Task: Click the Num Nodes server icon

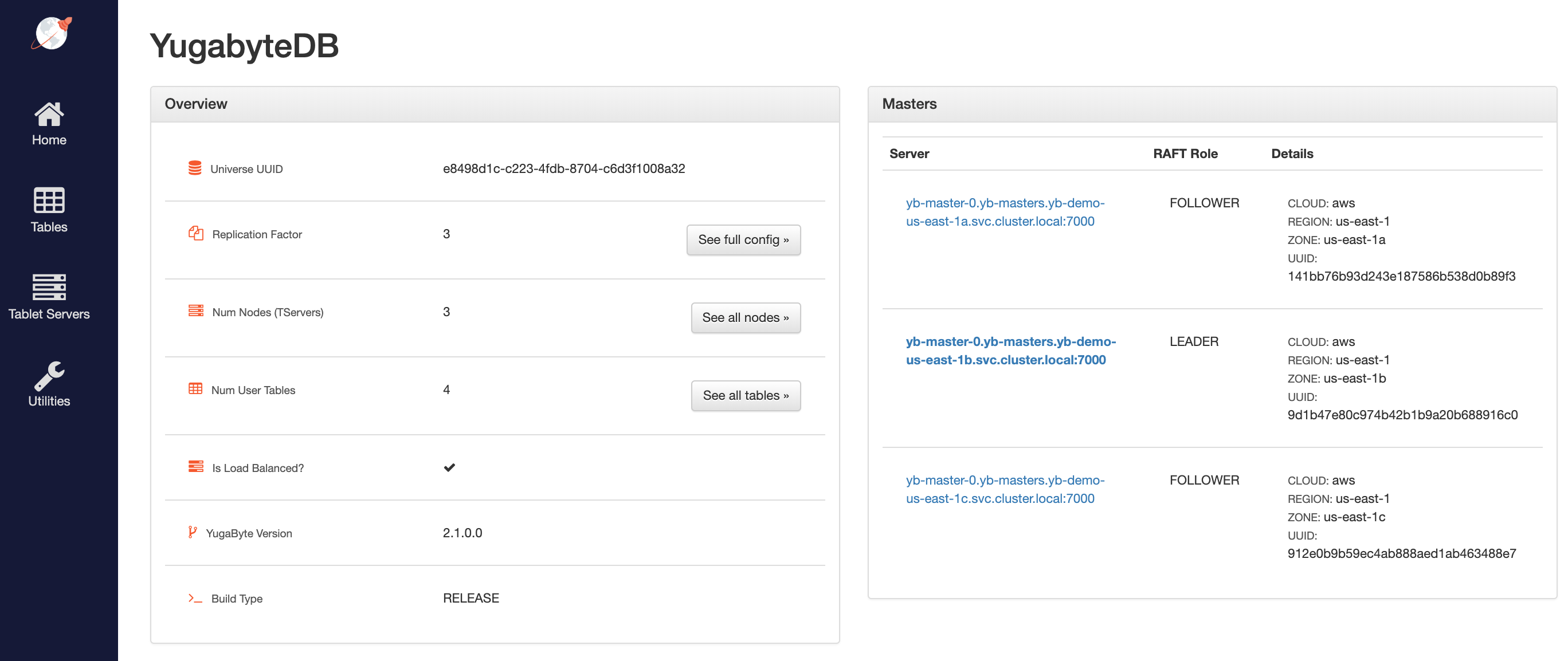Action: pos(195,312)
